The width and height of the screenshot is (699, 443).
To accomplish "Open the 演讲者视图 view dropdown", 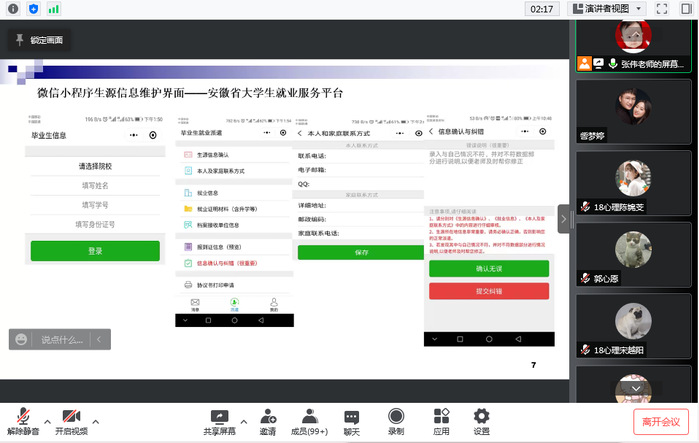I will 607,9.
